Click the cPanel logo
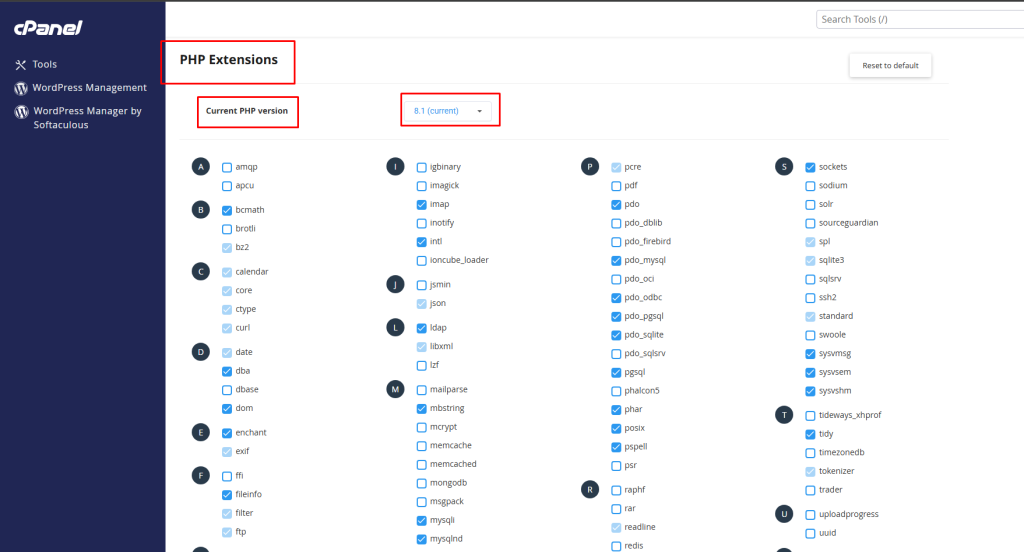1024x552 pixels. pos(48,27)
